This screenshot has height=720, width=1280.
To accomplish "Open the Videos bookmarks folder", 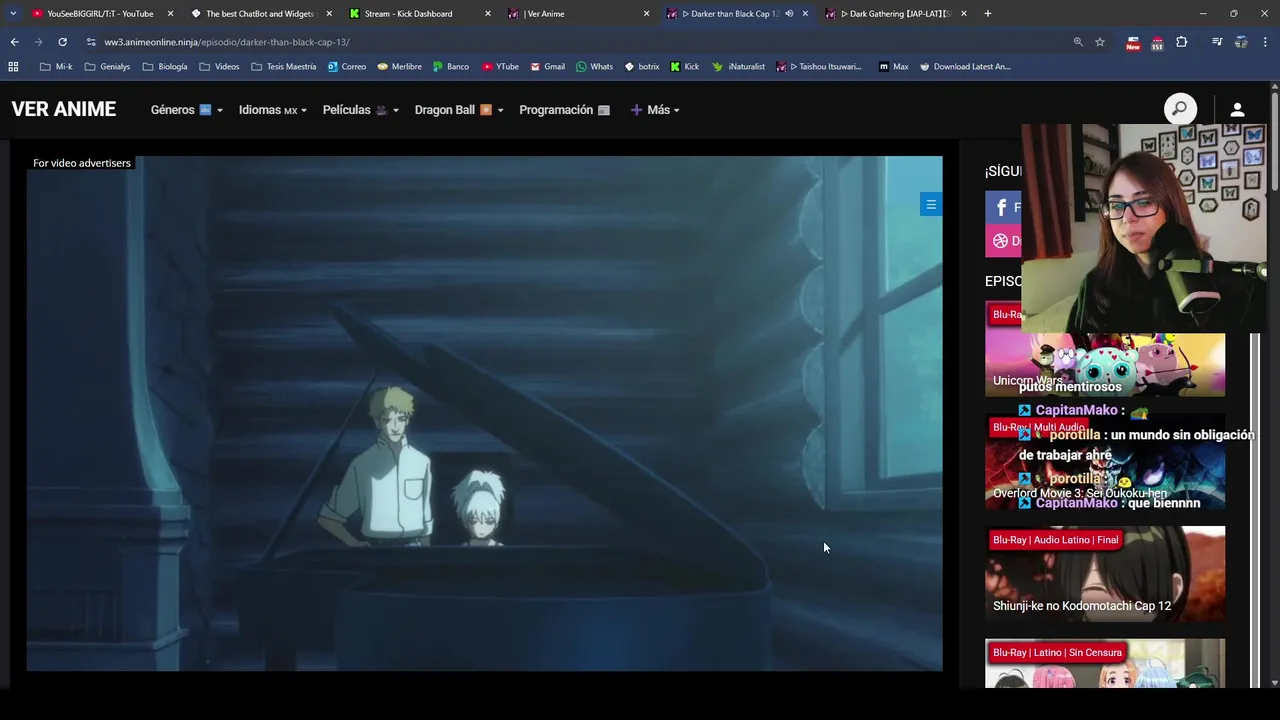I will point(219,67).
